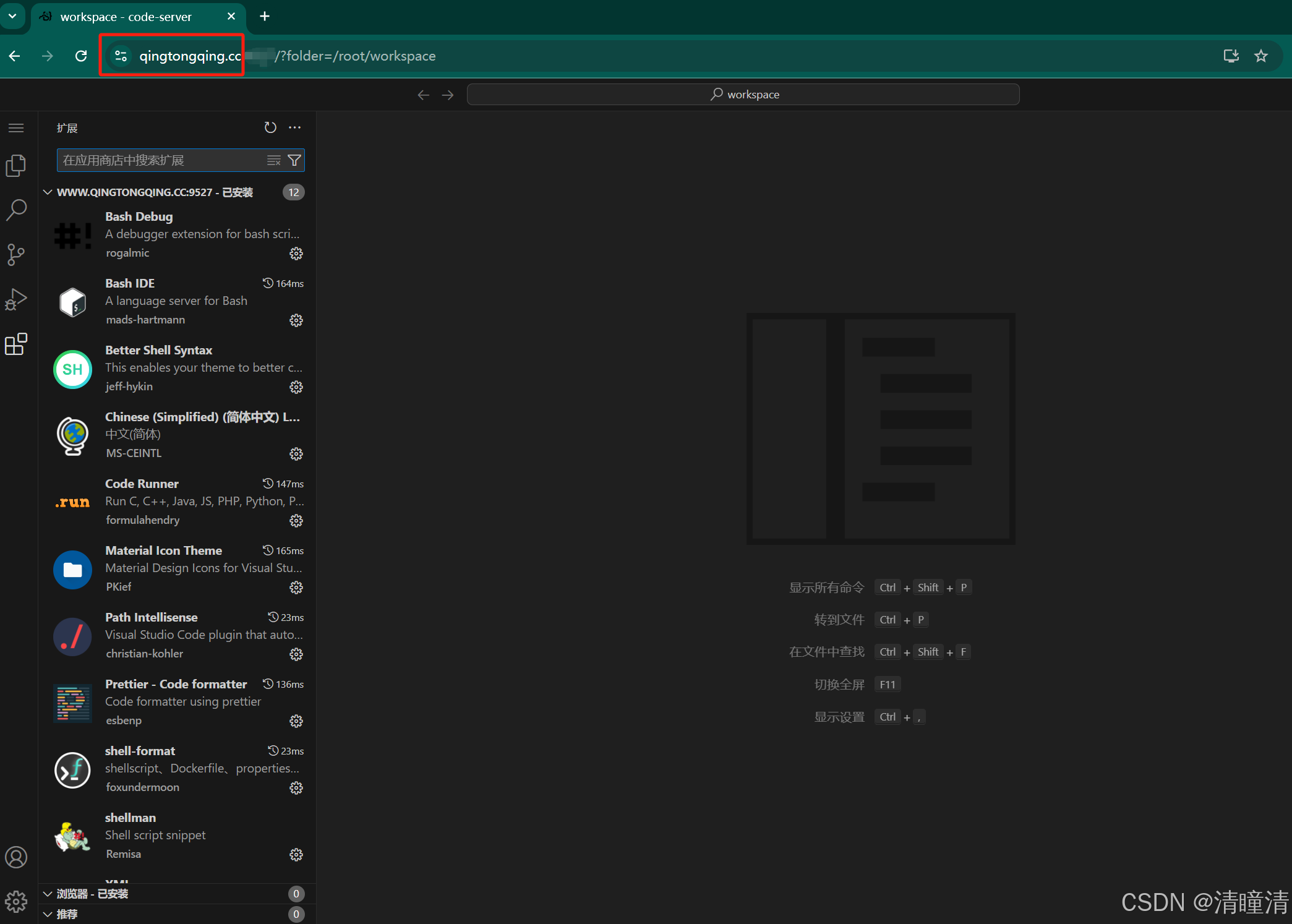Click the 切换全屏 shortcut hint

coord(858,685)
